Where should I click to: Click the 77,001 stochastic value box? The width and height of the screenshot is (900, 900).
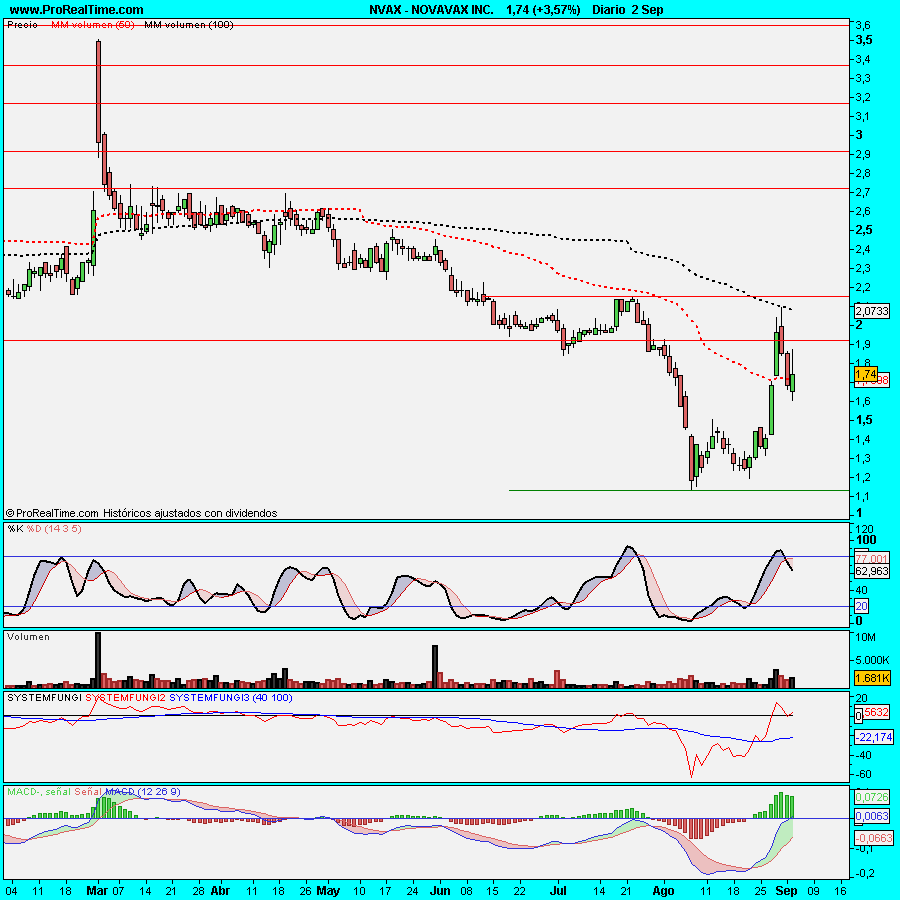pos(872,558)
